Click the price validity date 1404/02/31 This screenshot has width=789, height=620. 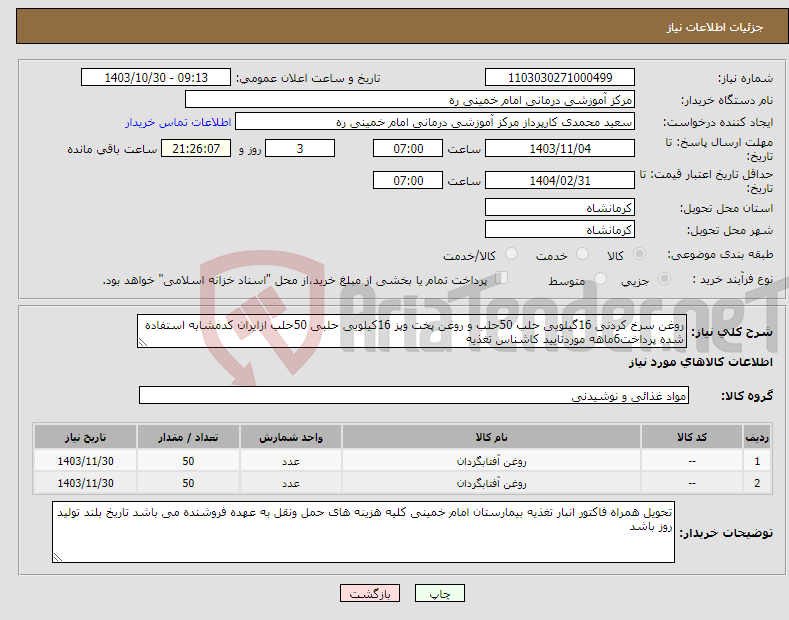click(560, 180)
